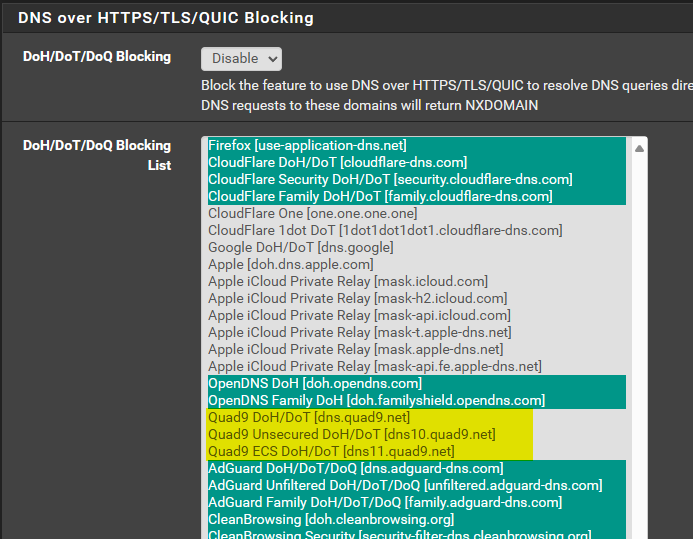Screen dimensions: 693x539
Task: Select CloudFlare DoH/DoT cloudflare-dns.com entry
Action: [x=417, y=162]
